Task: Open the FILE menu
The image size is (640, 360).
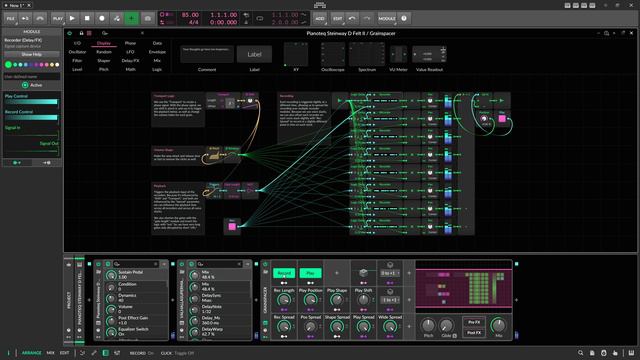Action: 10,18
